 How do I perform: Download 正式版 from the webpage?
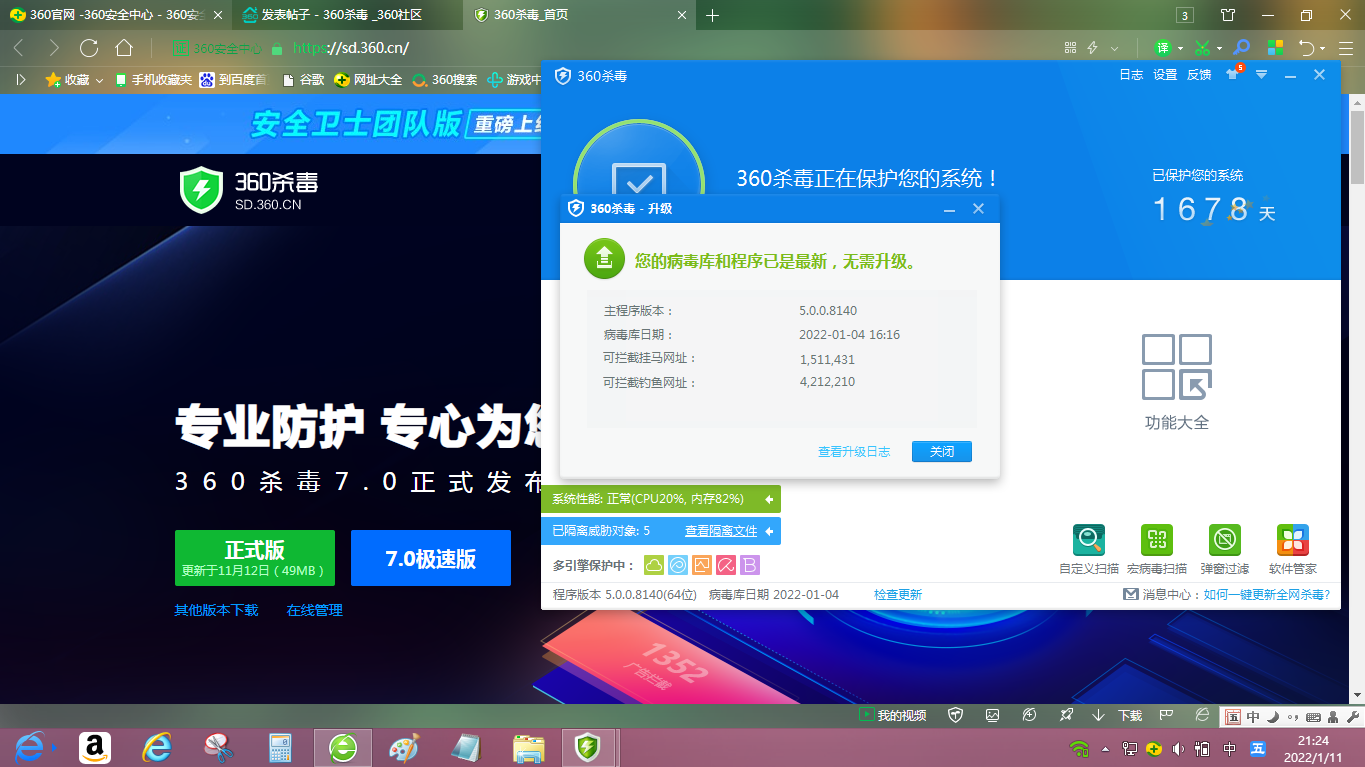pos(255,558)
